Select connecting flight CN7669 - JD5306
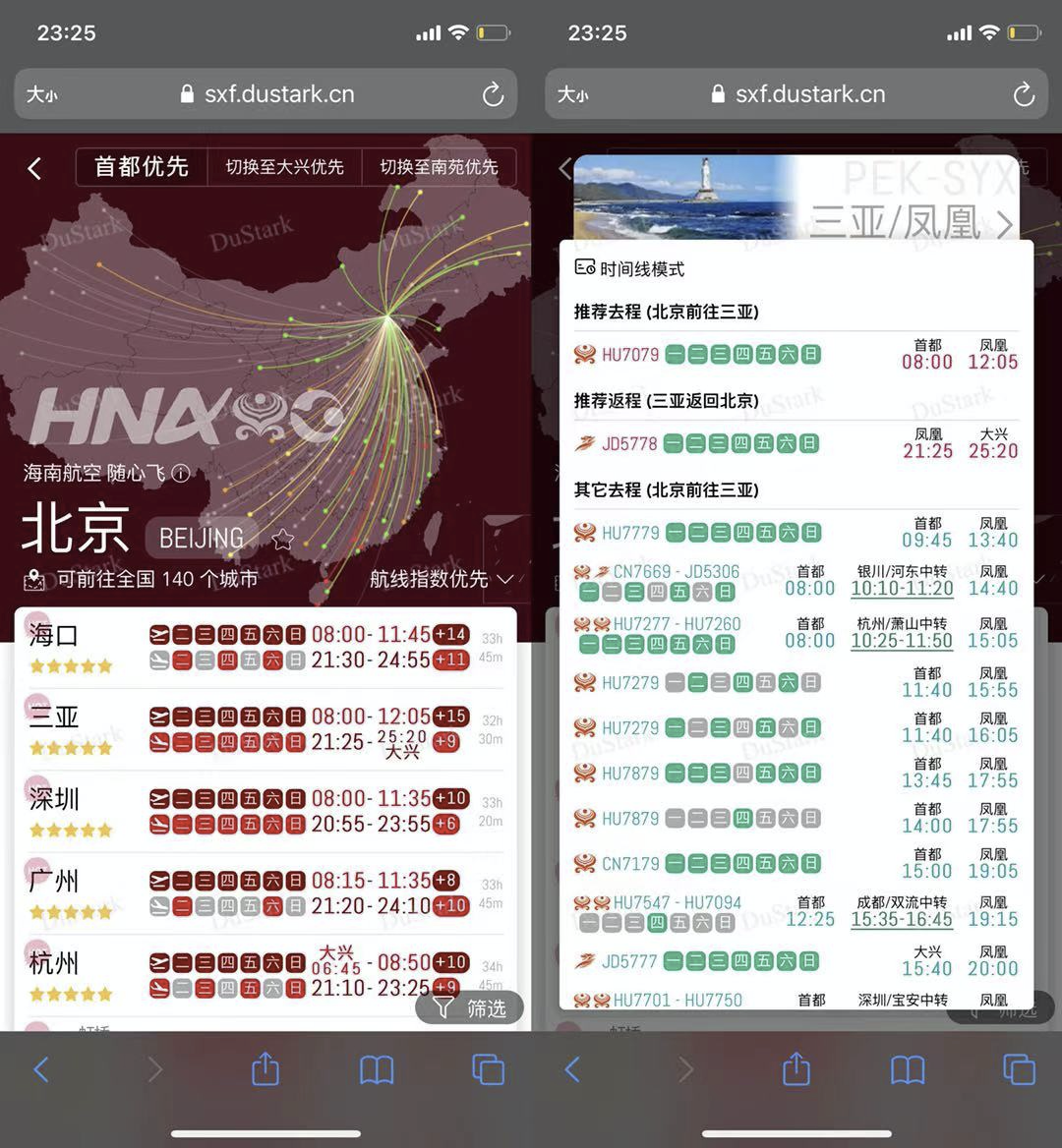Screen dimensions: 1062x1148 [796, 581]
